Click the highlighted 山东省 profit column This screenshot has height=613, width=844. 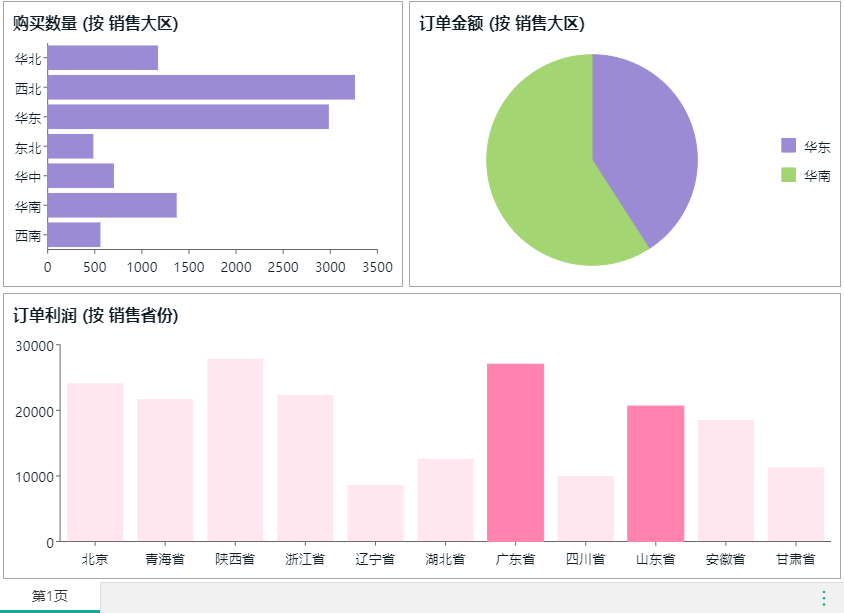click(x=655, y=474)
